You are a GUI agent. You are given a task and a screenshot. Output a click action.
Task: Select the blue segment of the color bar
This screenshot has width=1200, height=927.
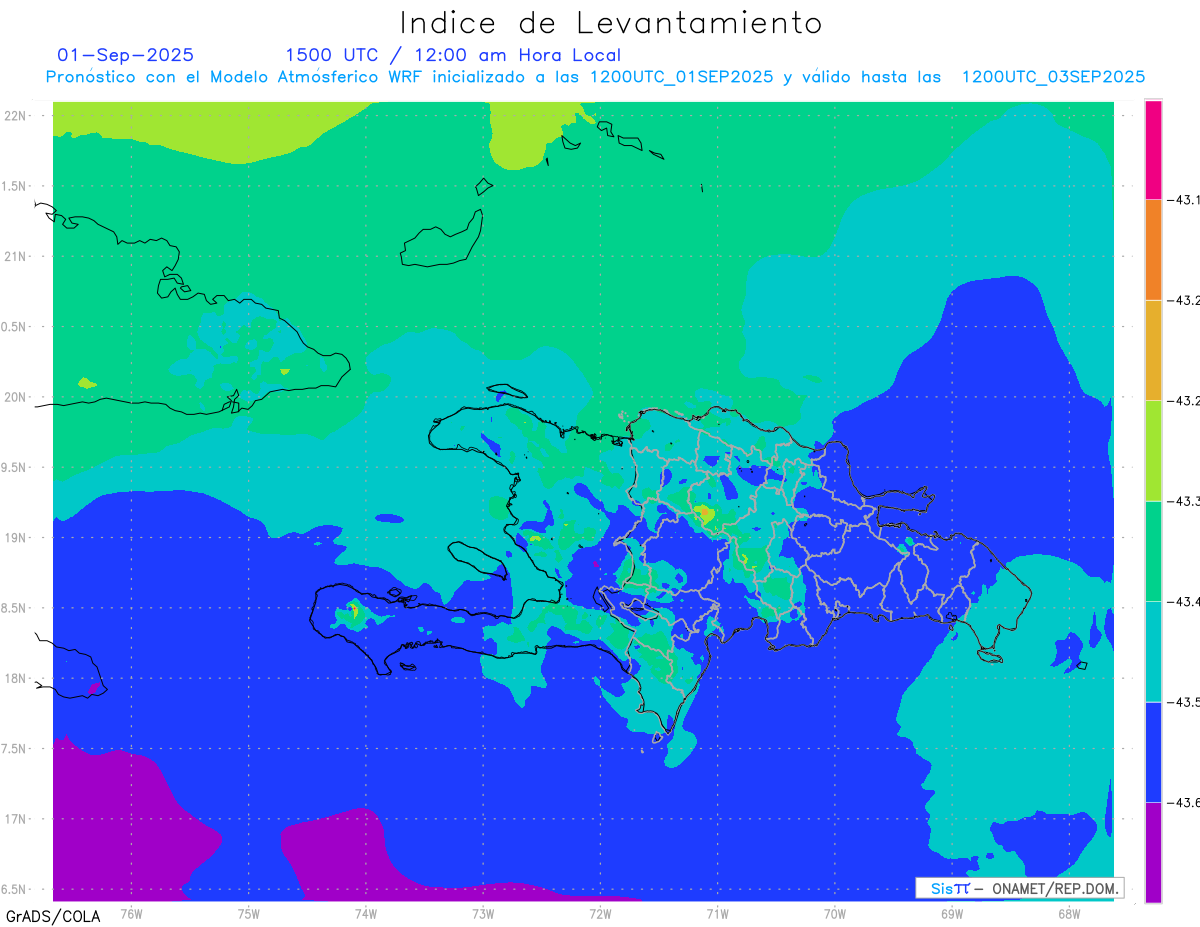1154,752
